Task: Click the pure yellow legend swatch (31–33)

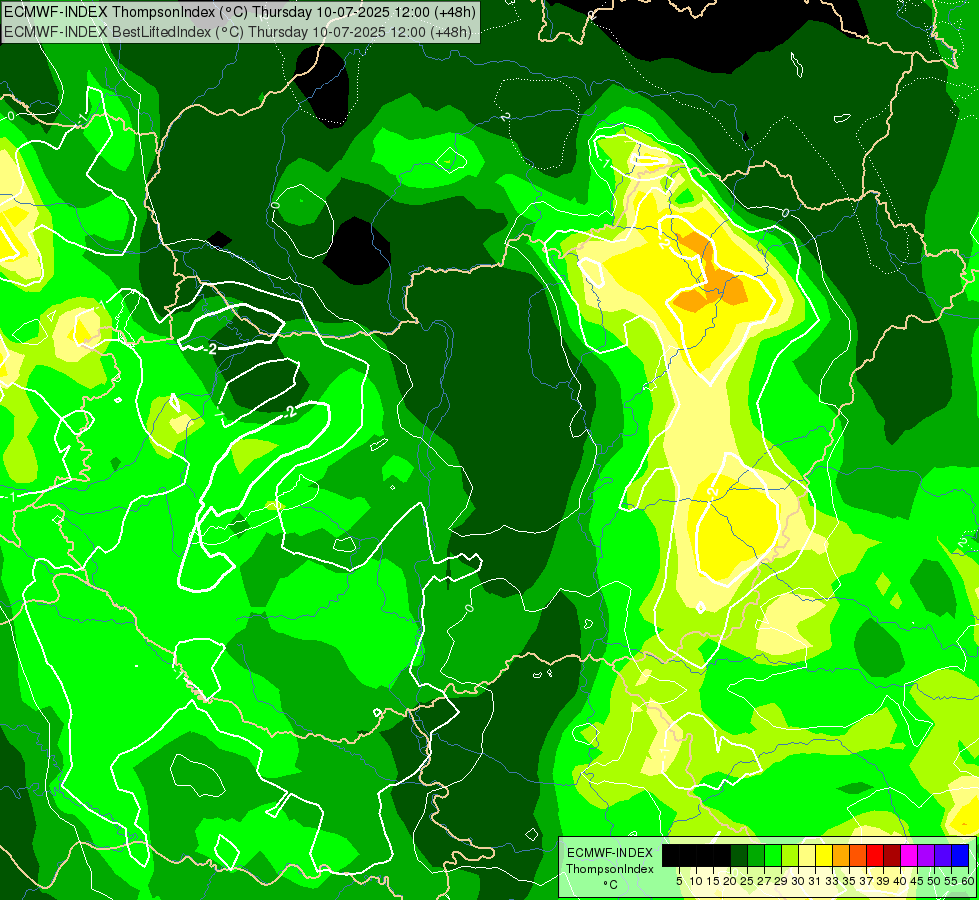Action: (824, 856)
